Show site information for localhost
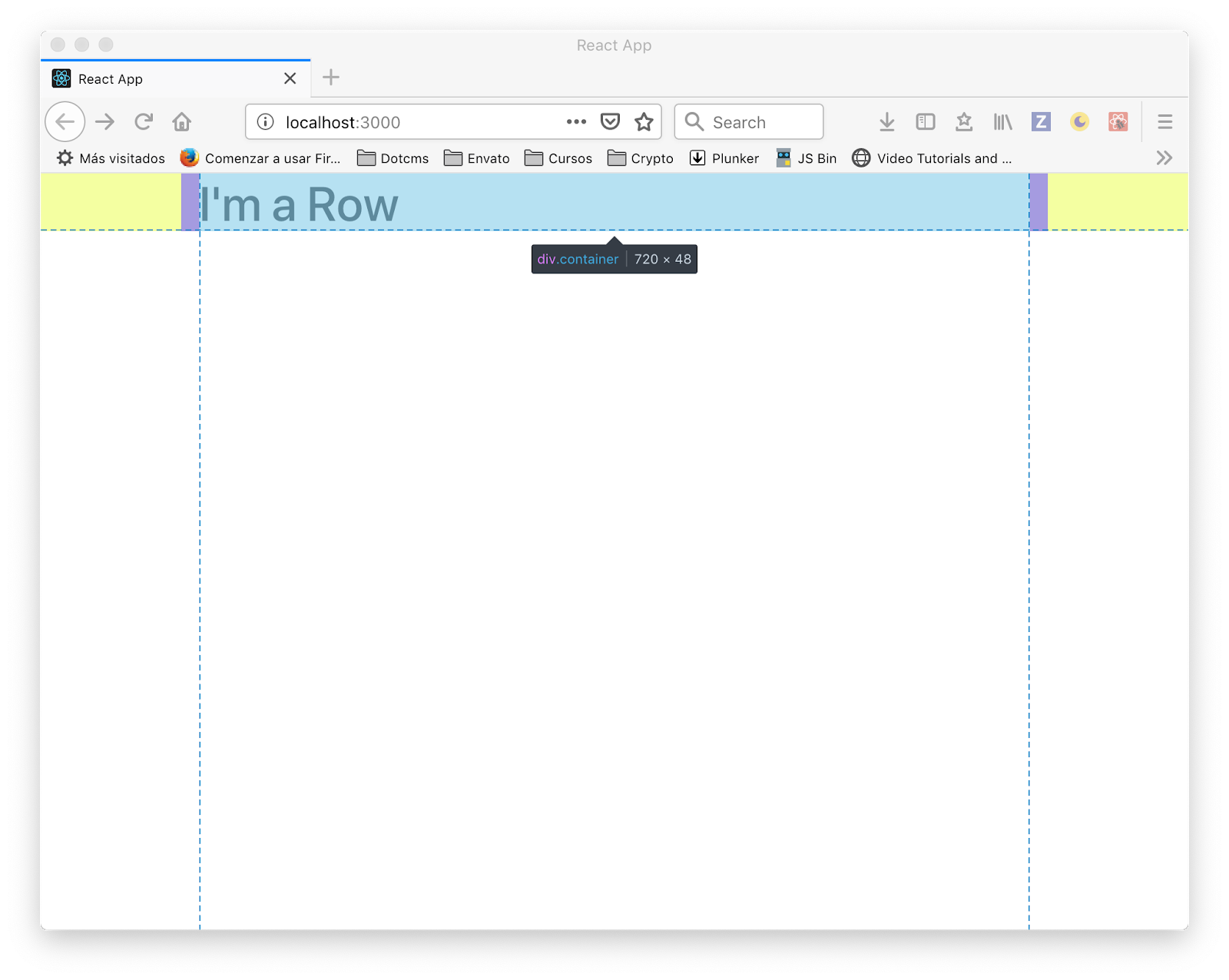The width and height of the screenshot is (1229, 980). click(265, 122)
